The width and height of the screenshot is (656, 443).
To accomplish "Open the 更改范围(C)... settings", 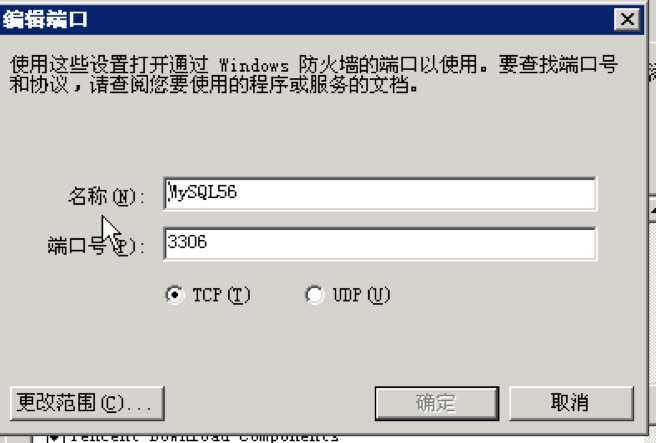I will click(x=87, y=403).
